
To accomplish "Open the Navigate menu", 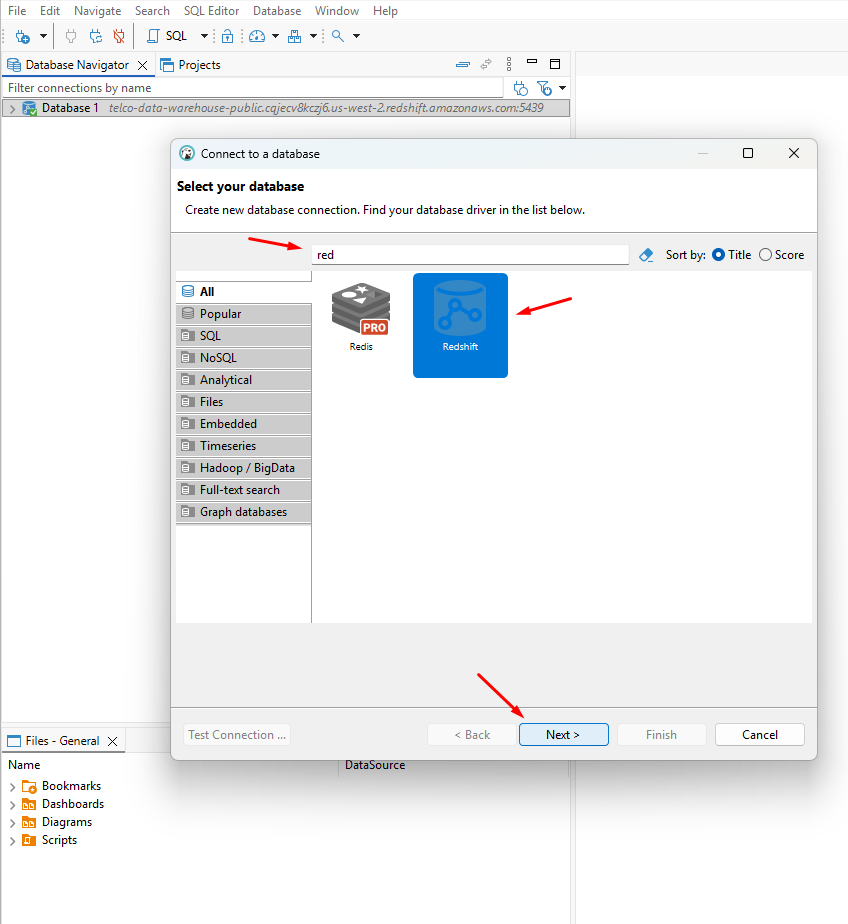I will click(97, 11).
